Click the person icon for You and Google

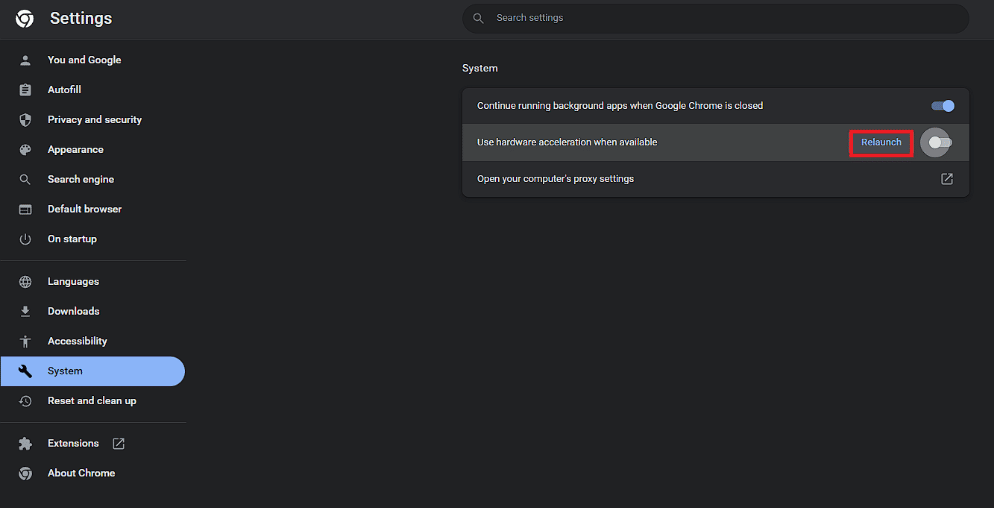(25, 60)
